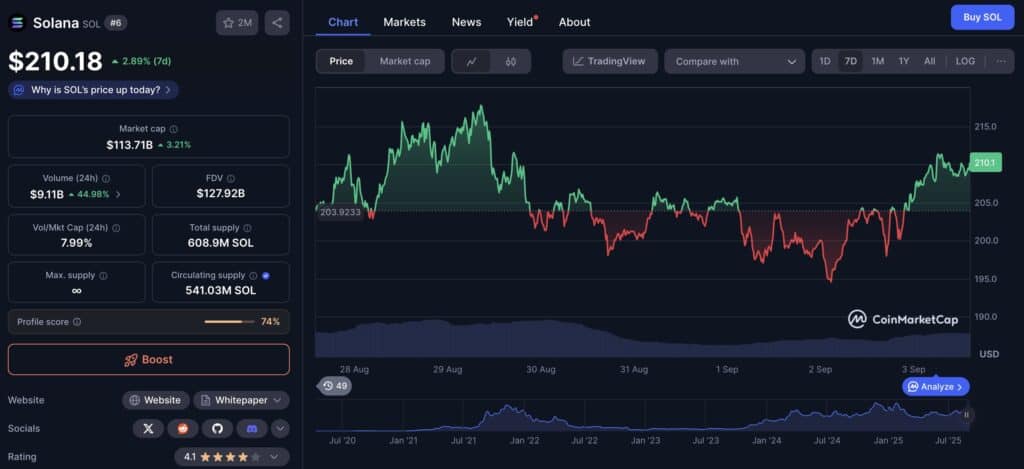Open the Chart tab
The width and height of the screenshot is (1024, 469).
click(x=343, y=22)
